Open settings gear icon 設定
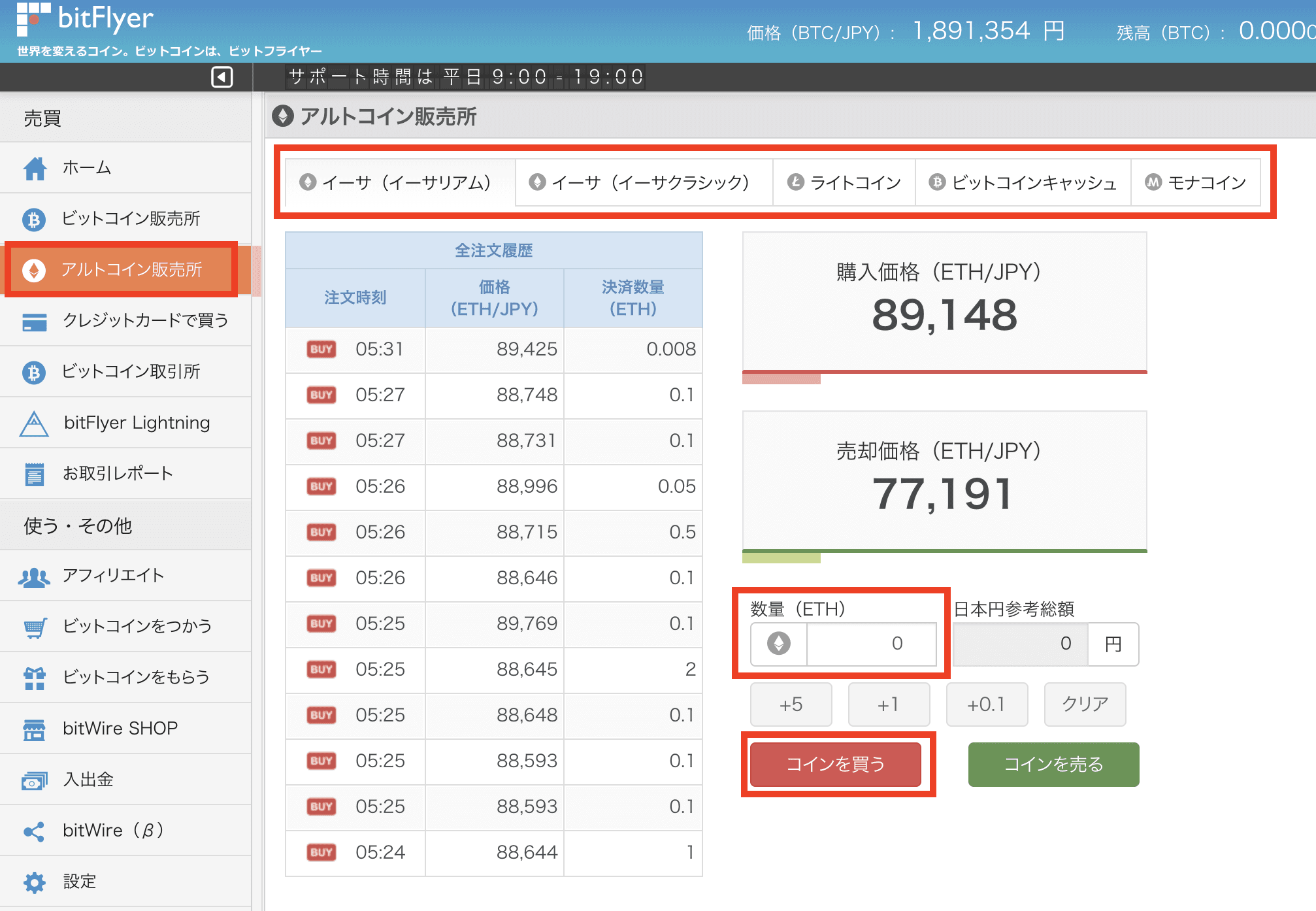 click(x=35, y=882)
